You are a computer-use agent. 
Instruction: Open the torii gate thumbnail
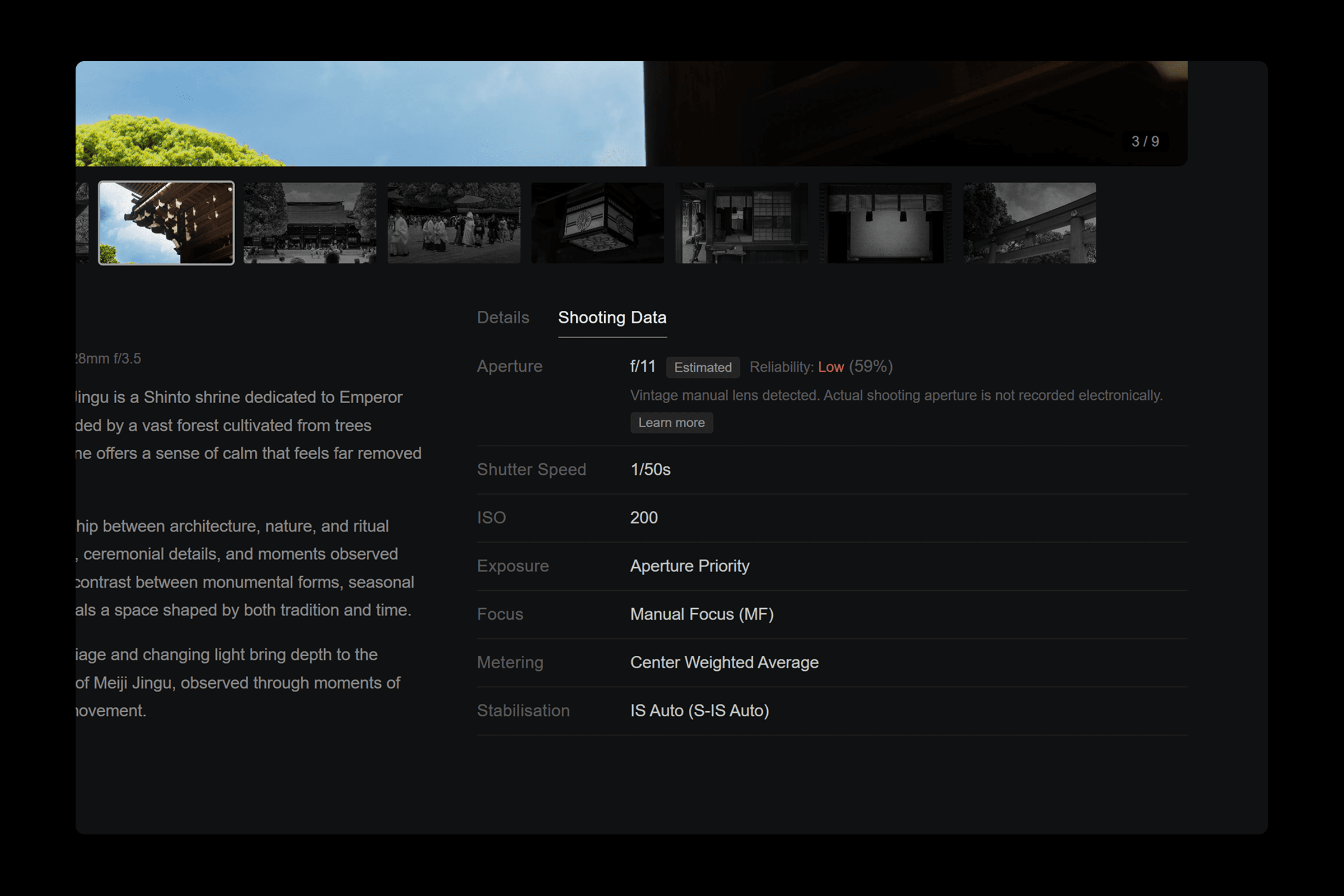click(x=1030, y=223)
